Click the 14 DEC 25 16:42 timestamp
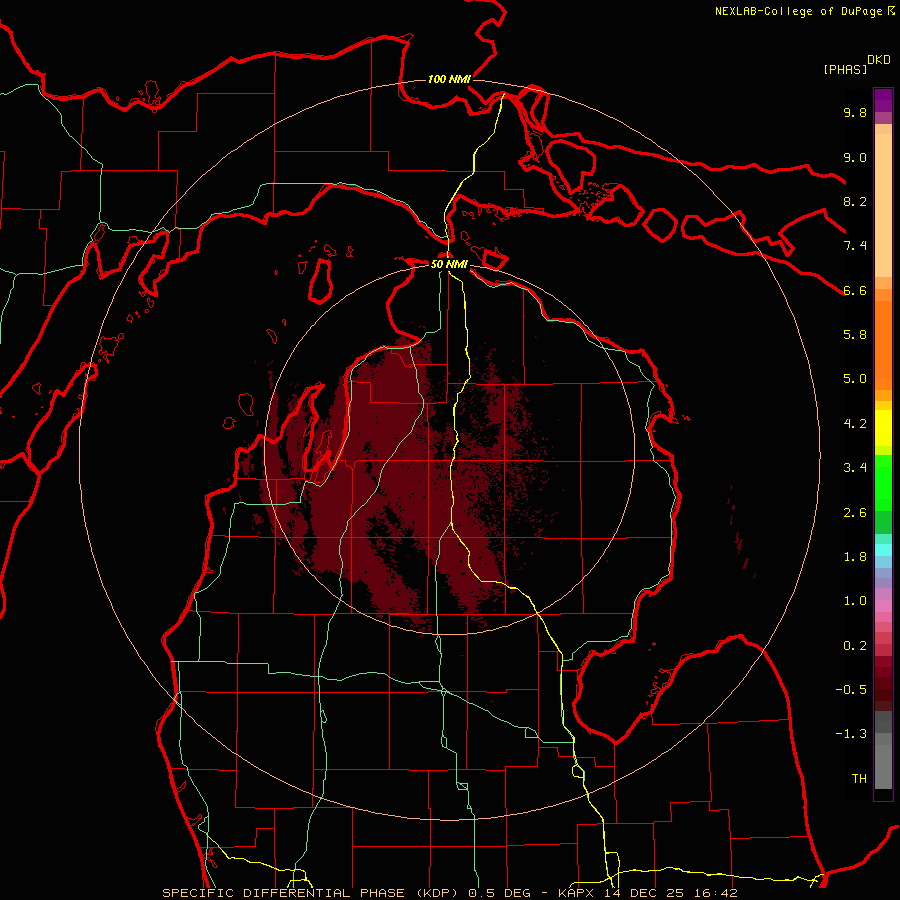Screen dimensions: 900x900 (x=670, y=893)
